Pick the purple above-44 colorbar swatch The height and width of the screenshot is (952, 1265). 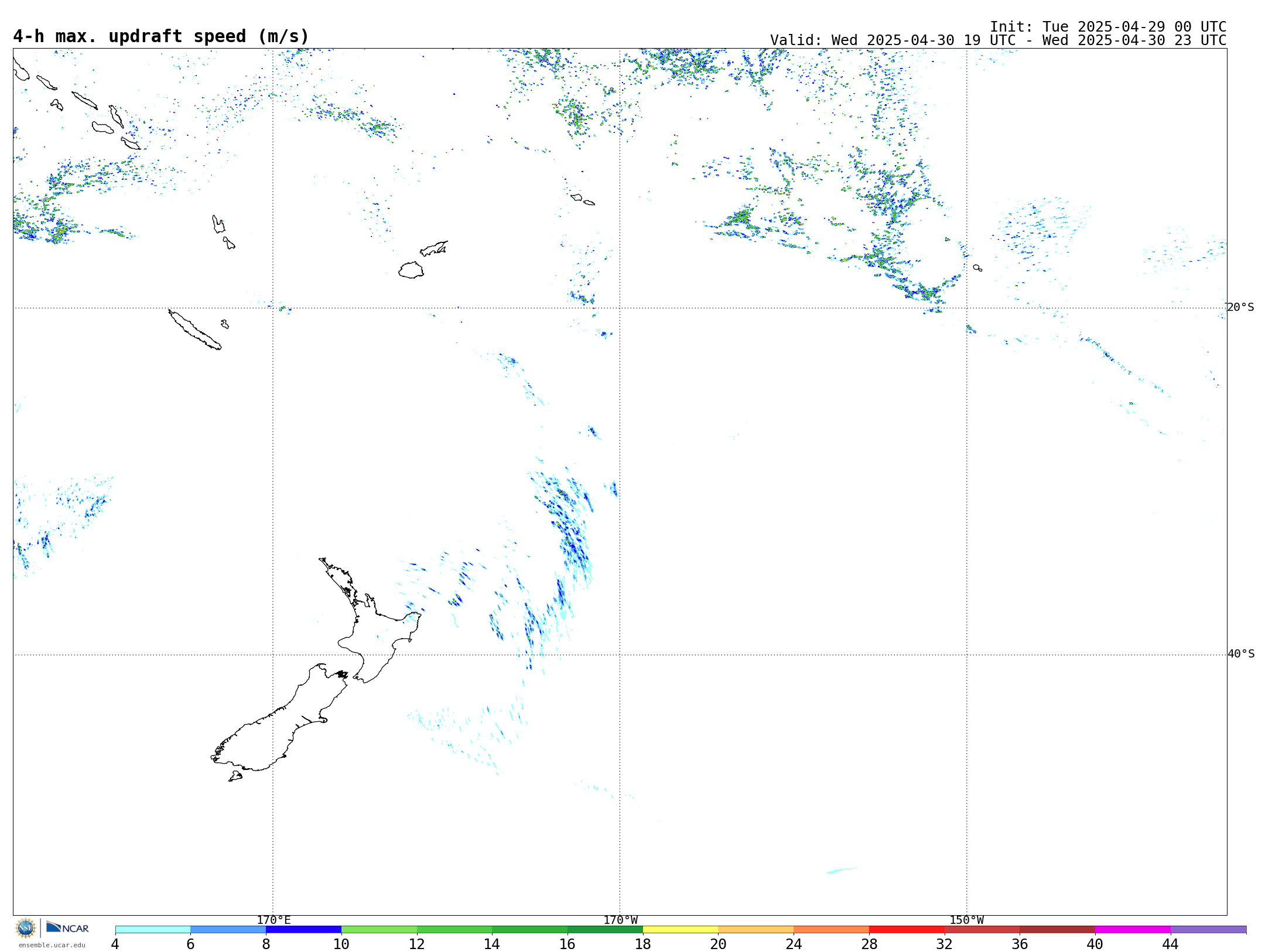[1209, 930]
